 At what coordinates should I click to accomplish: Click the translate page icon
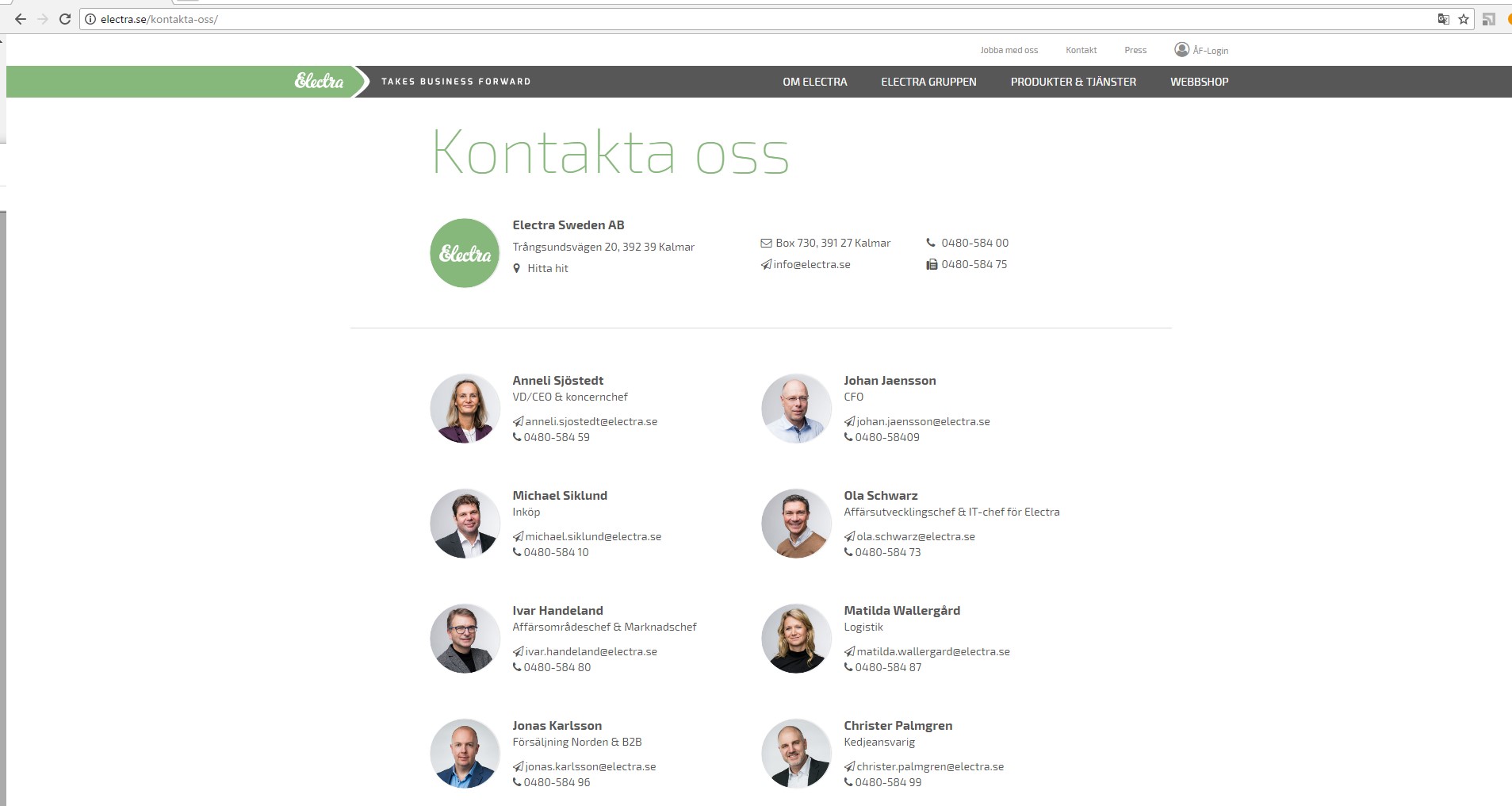point(1444,19)
